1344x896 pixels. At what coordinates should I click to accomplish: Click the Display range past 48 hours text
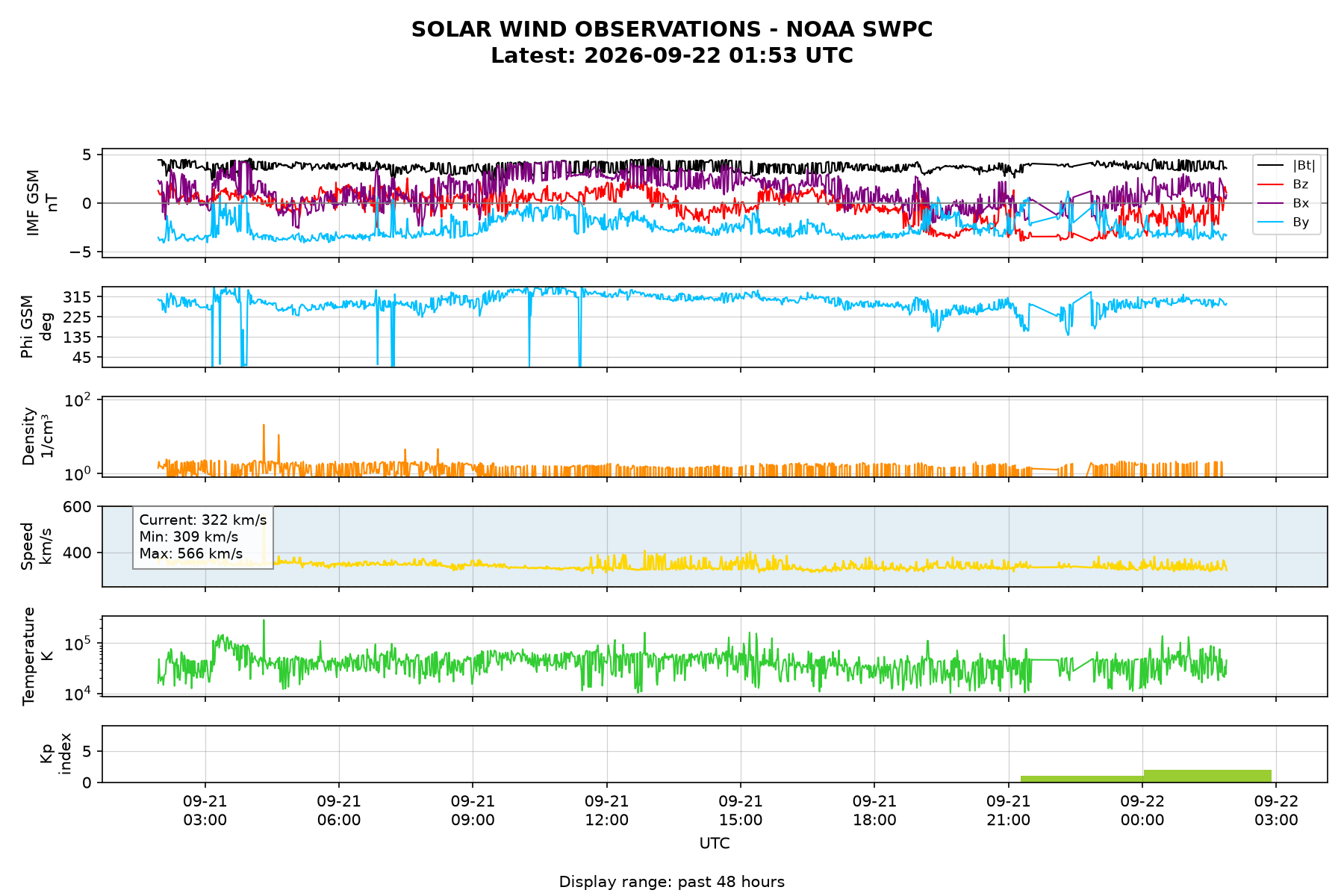(672, 882)
